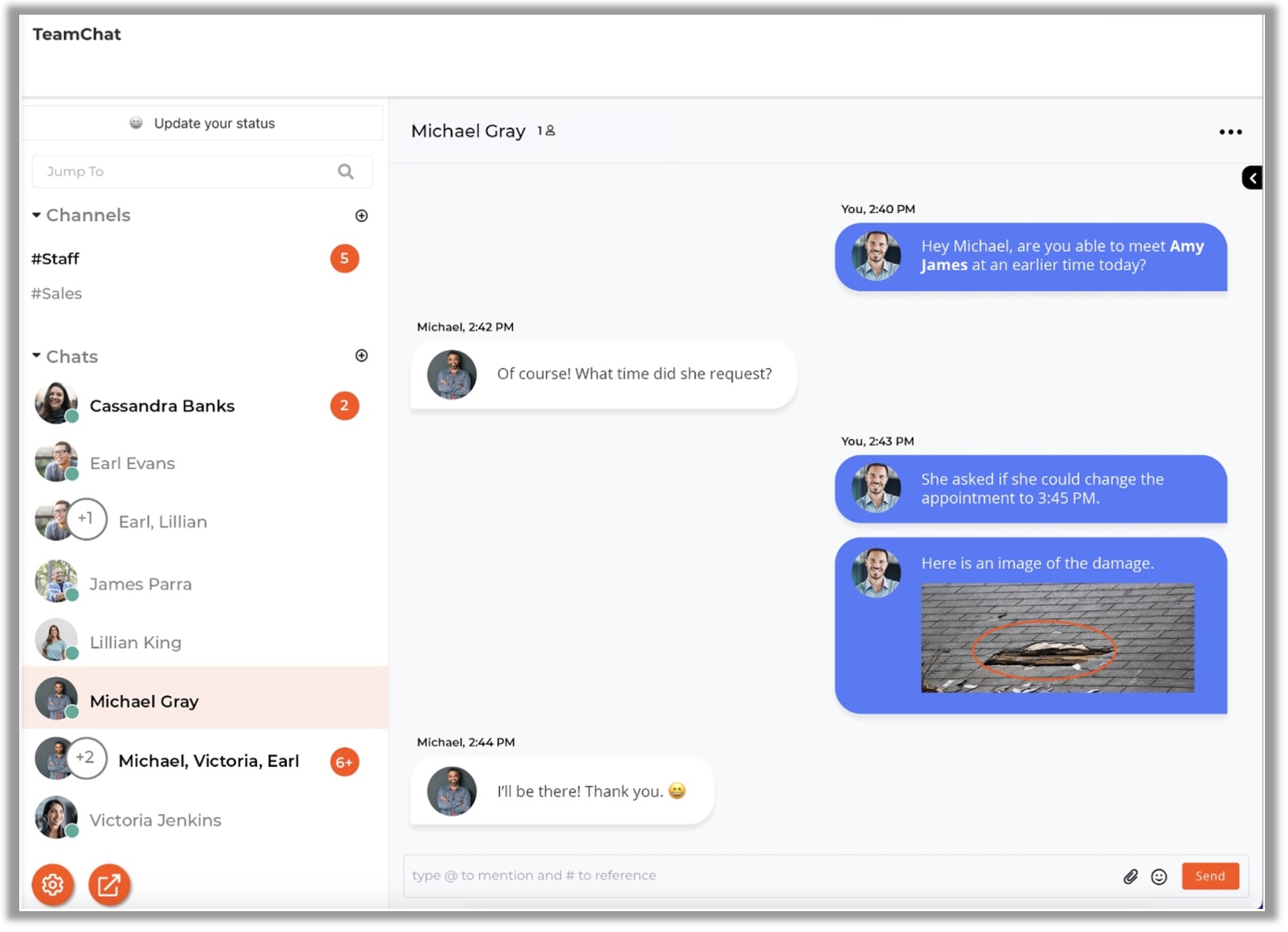The width and height of the screenshot is (1288, 932).
Task: Click the +2 badge on group chat
Action: [x=86, y=758]
